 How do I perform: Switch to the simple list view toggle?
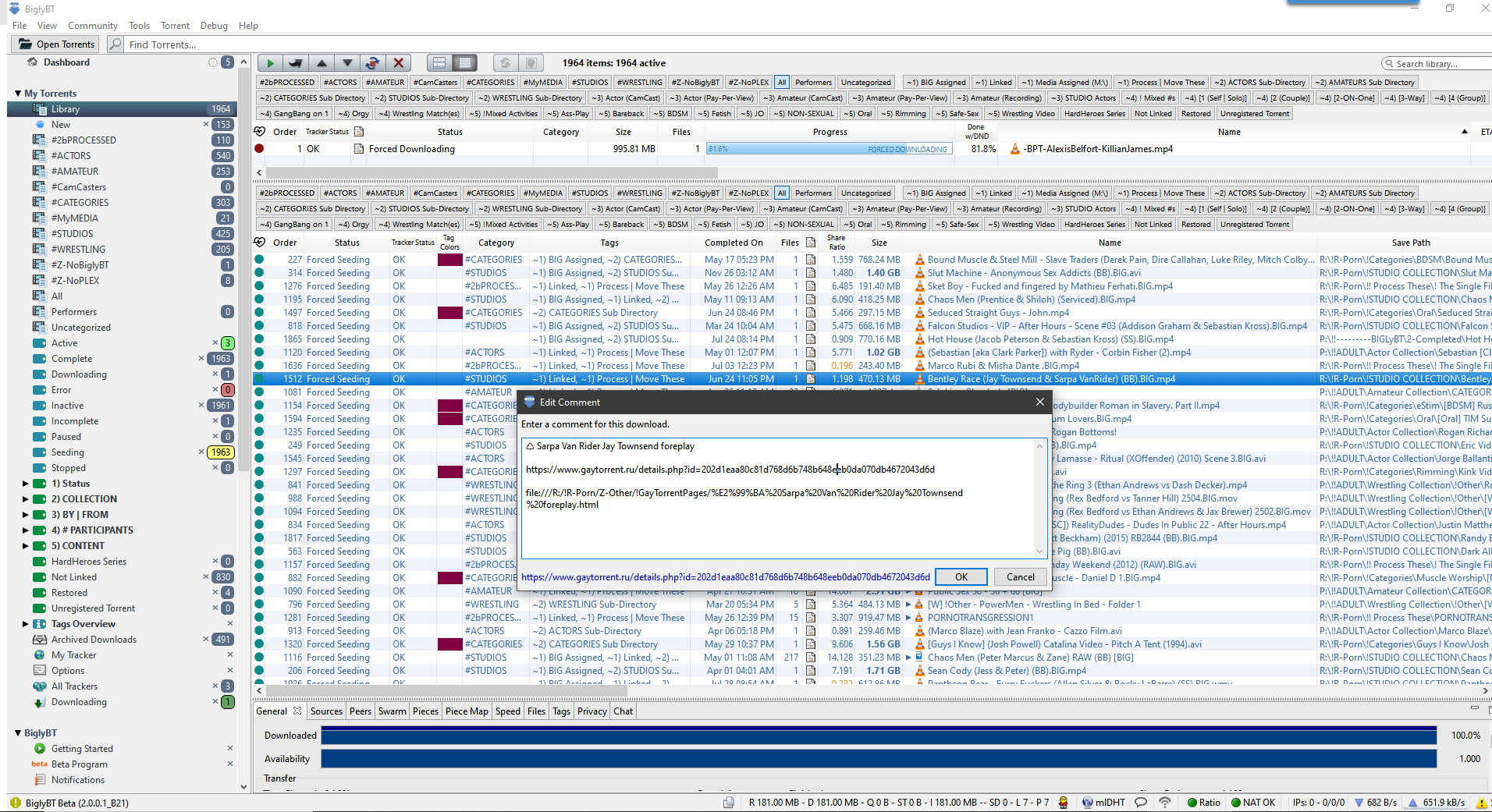[439, 63]
